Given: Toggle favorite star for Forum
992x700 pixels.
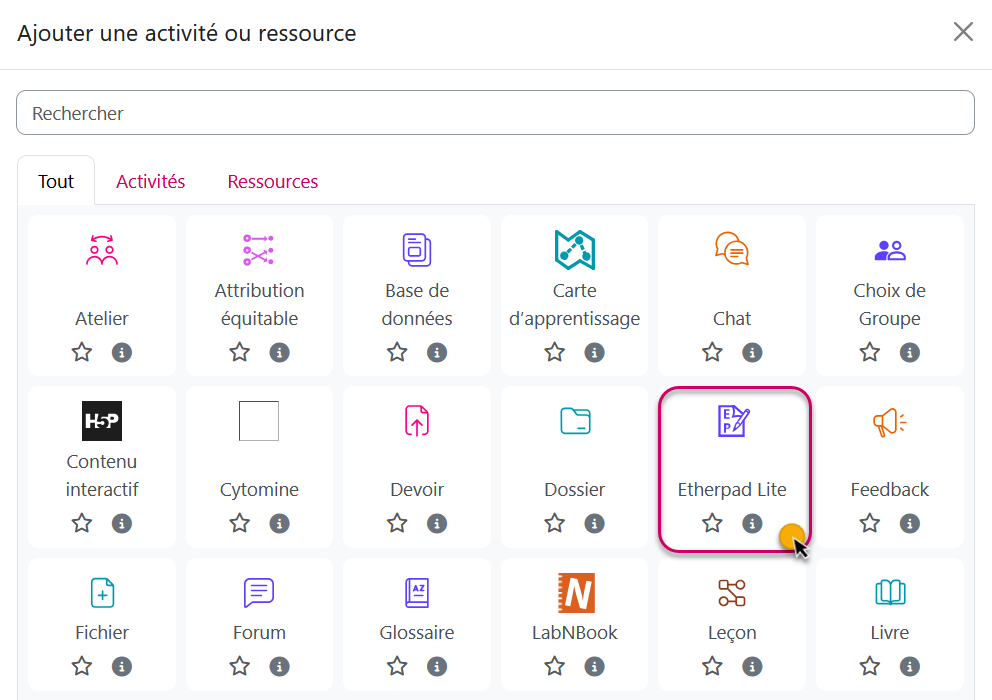Looking at the screenshot, I should [240, 666].
